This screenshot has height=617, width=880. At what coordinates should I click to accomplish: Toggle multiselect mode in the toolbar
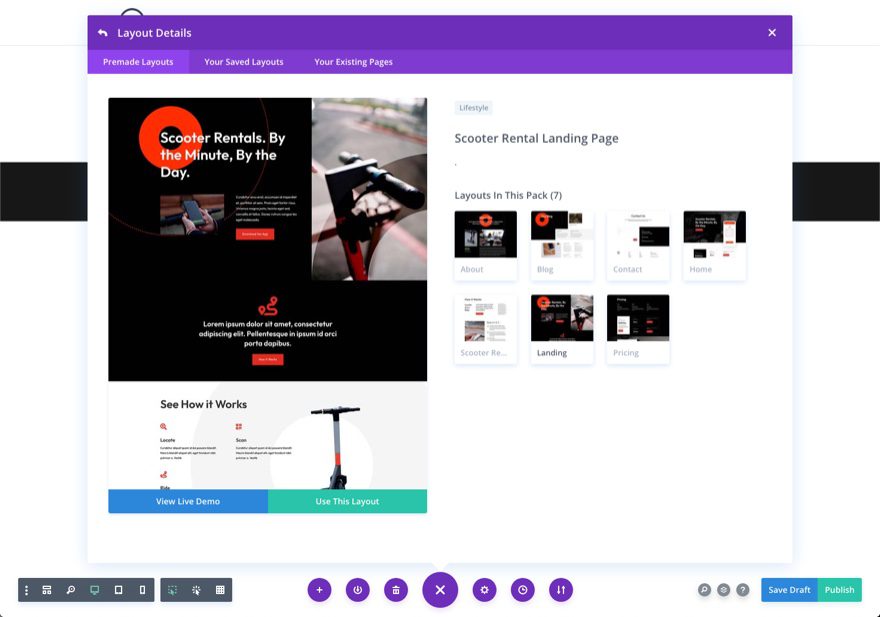[x=171, y=590]
